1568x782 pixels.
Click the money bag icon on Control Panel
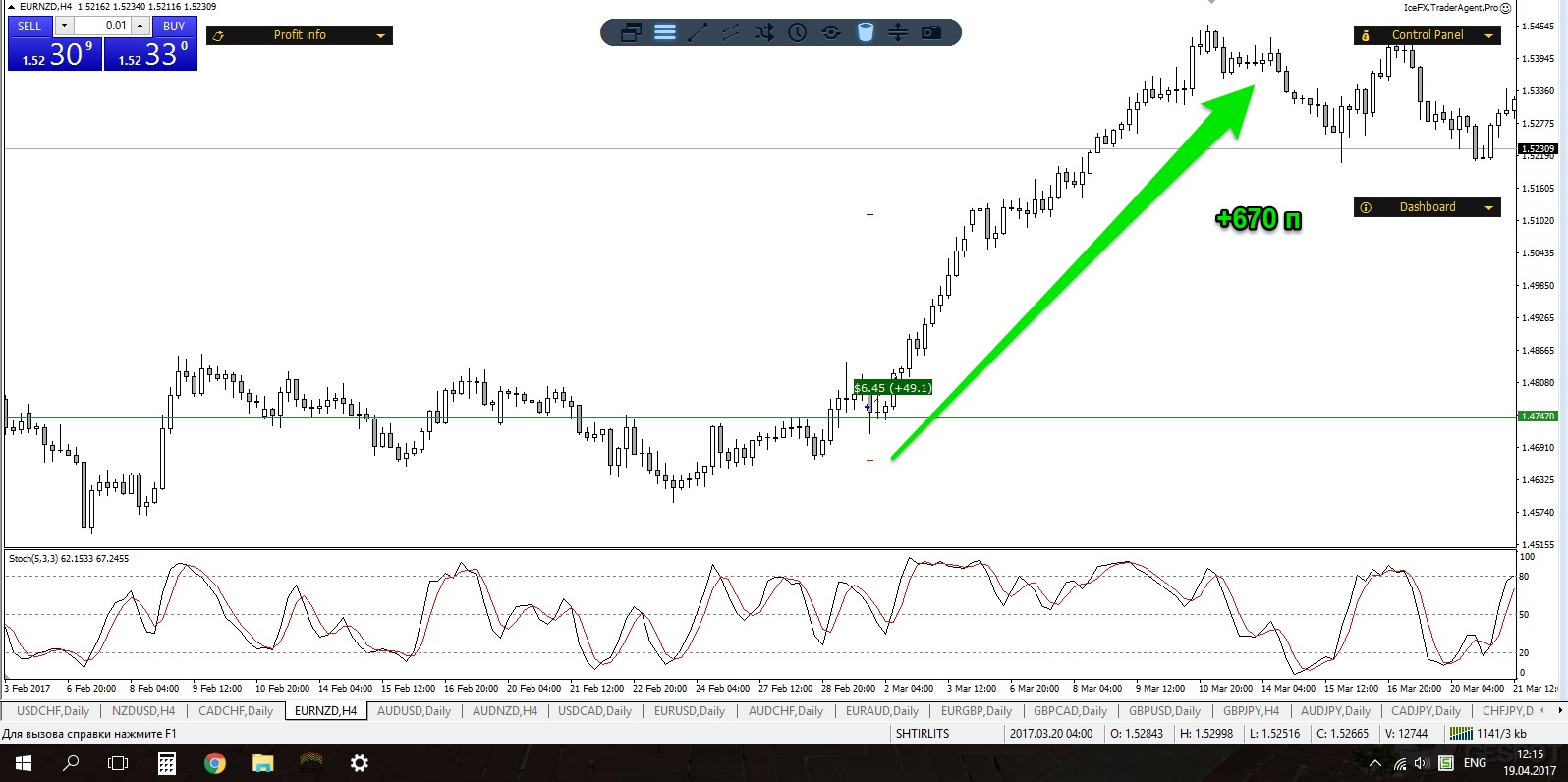click(1366, 36)
